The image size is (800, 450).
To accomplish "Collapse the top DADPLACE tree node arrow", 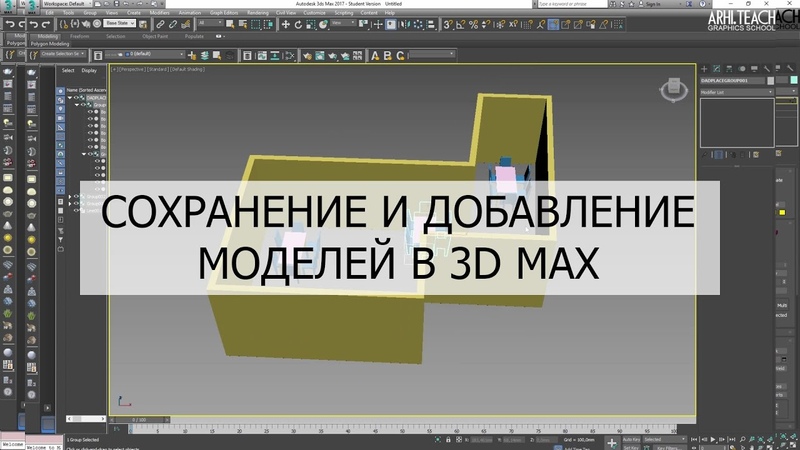I will (70, 97).
